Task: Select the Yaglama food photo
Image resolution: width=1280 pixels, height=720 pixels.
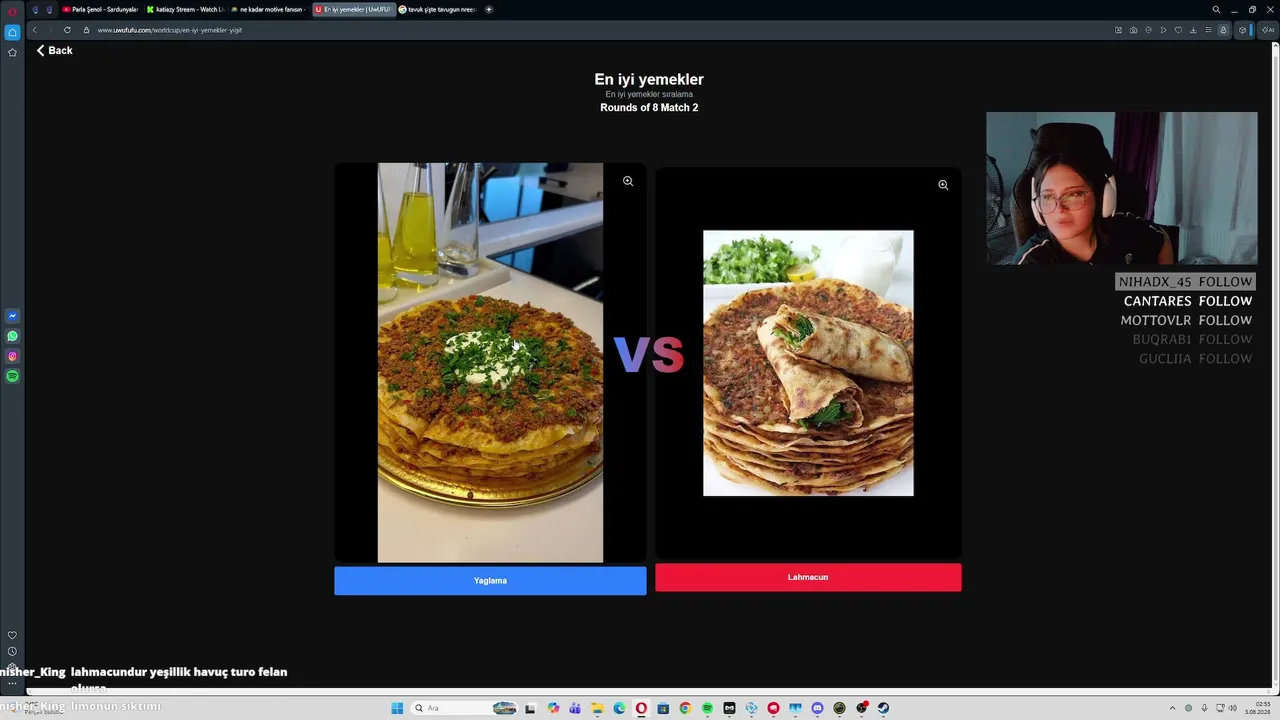Action: (x=490, y=362)
